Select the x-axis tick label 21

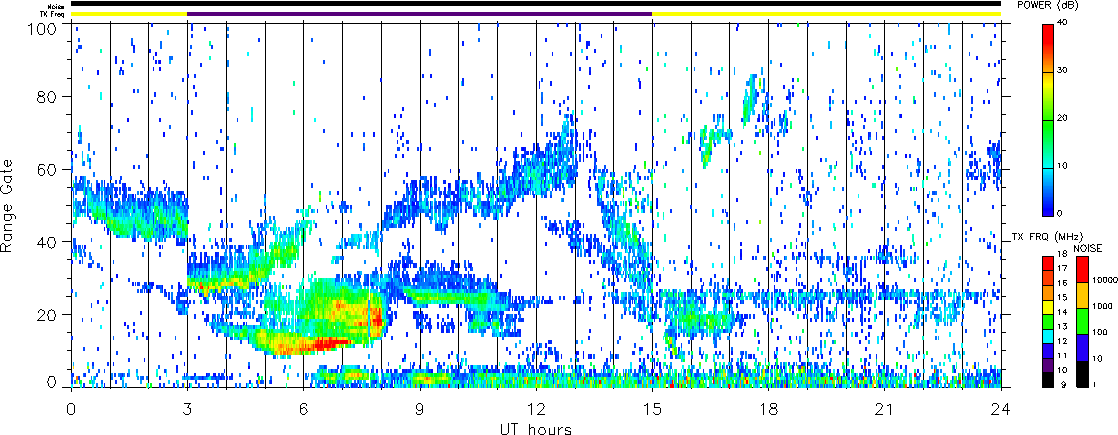(x=885, y=409)
